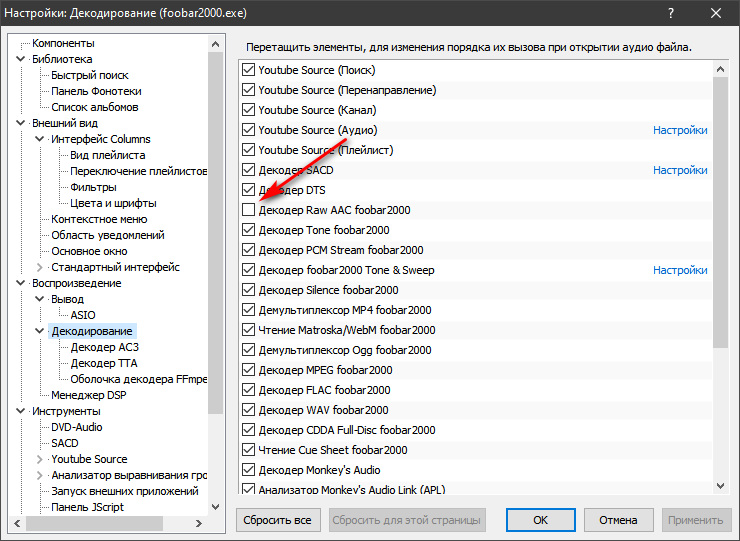Image resolution: width=740 pixels, height=541 pixels.
Task: Toggle Декодер WAV foobar2000 checkbox
Action: pyautogui.click(x=248, y=410)
